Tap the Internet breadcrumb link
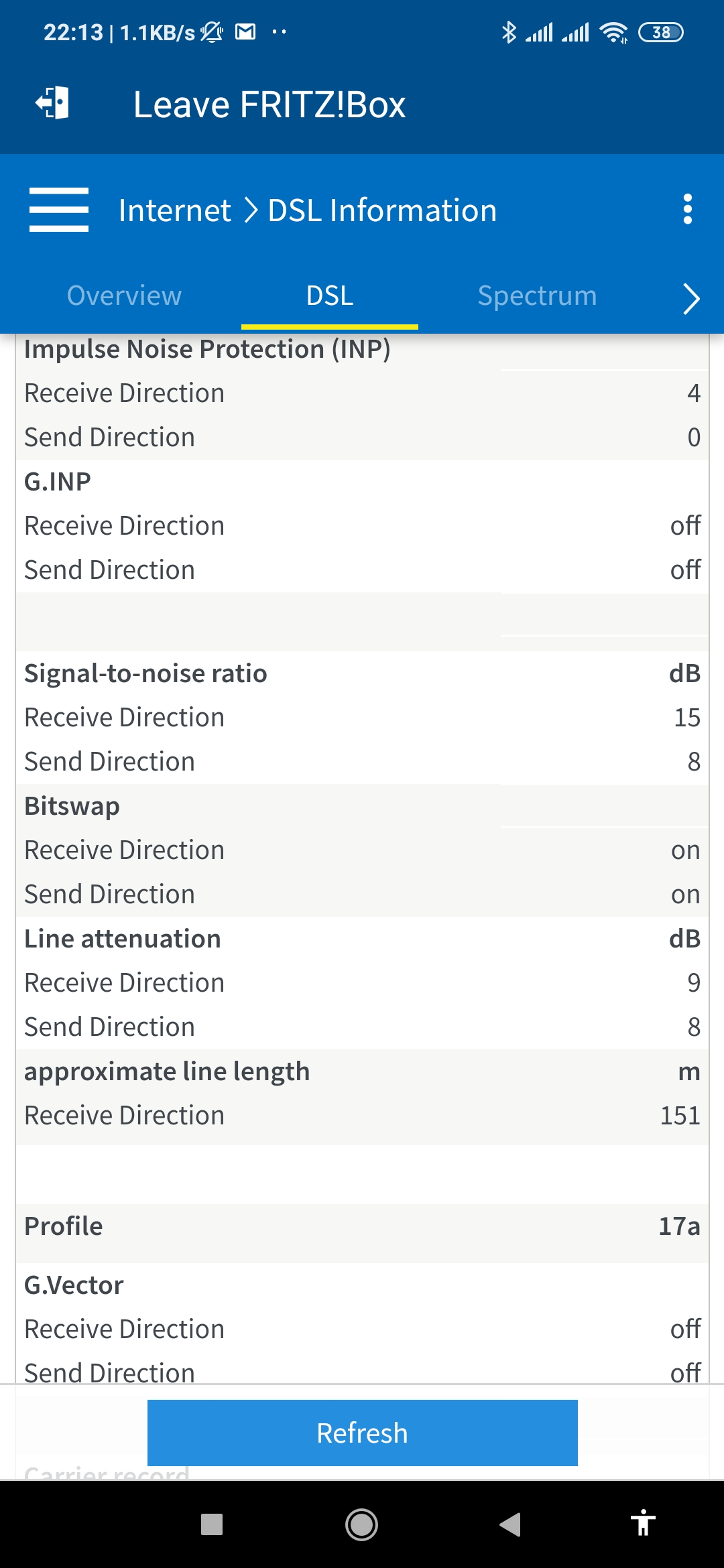This screenshot has width=724, height=1568. click(175, 210)
